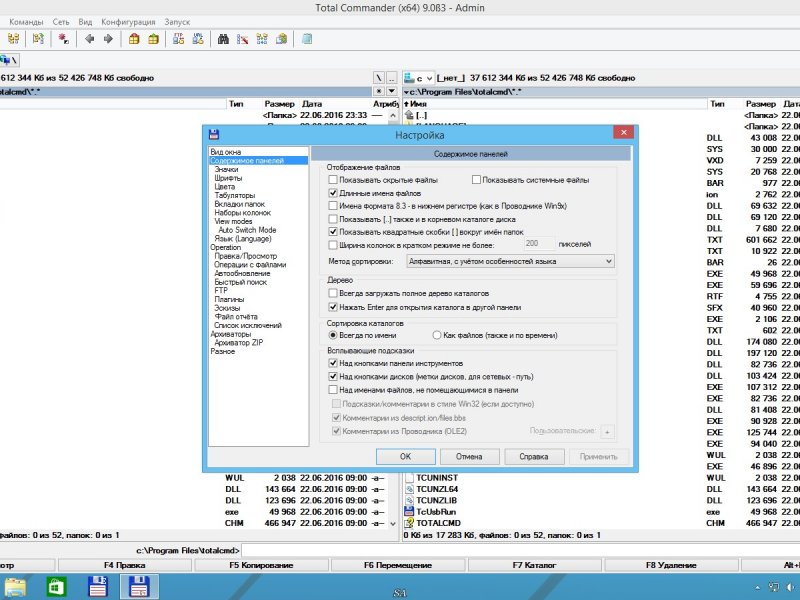Click the left panel favorites asterisk button

[x=379, y=91]
